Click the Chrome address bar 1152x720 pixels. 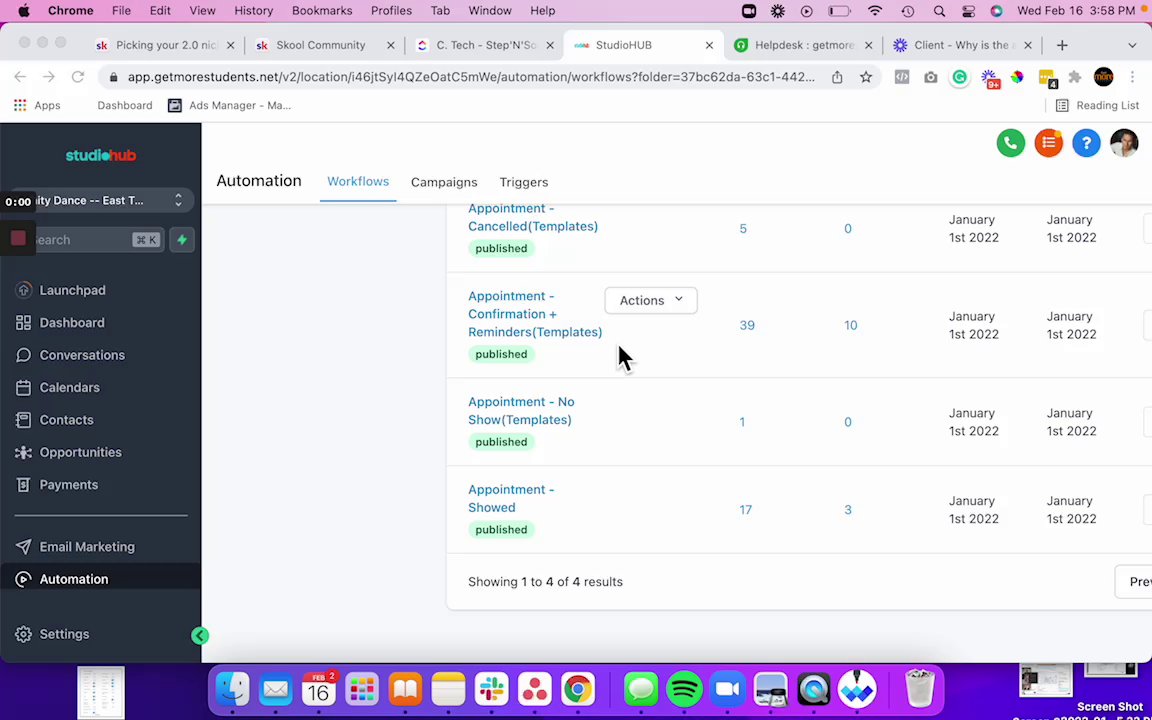[470, 77]
